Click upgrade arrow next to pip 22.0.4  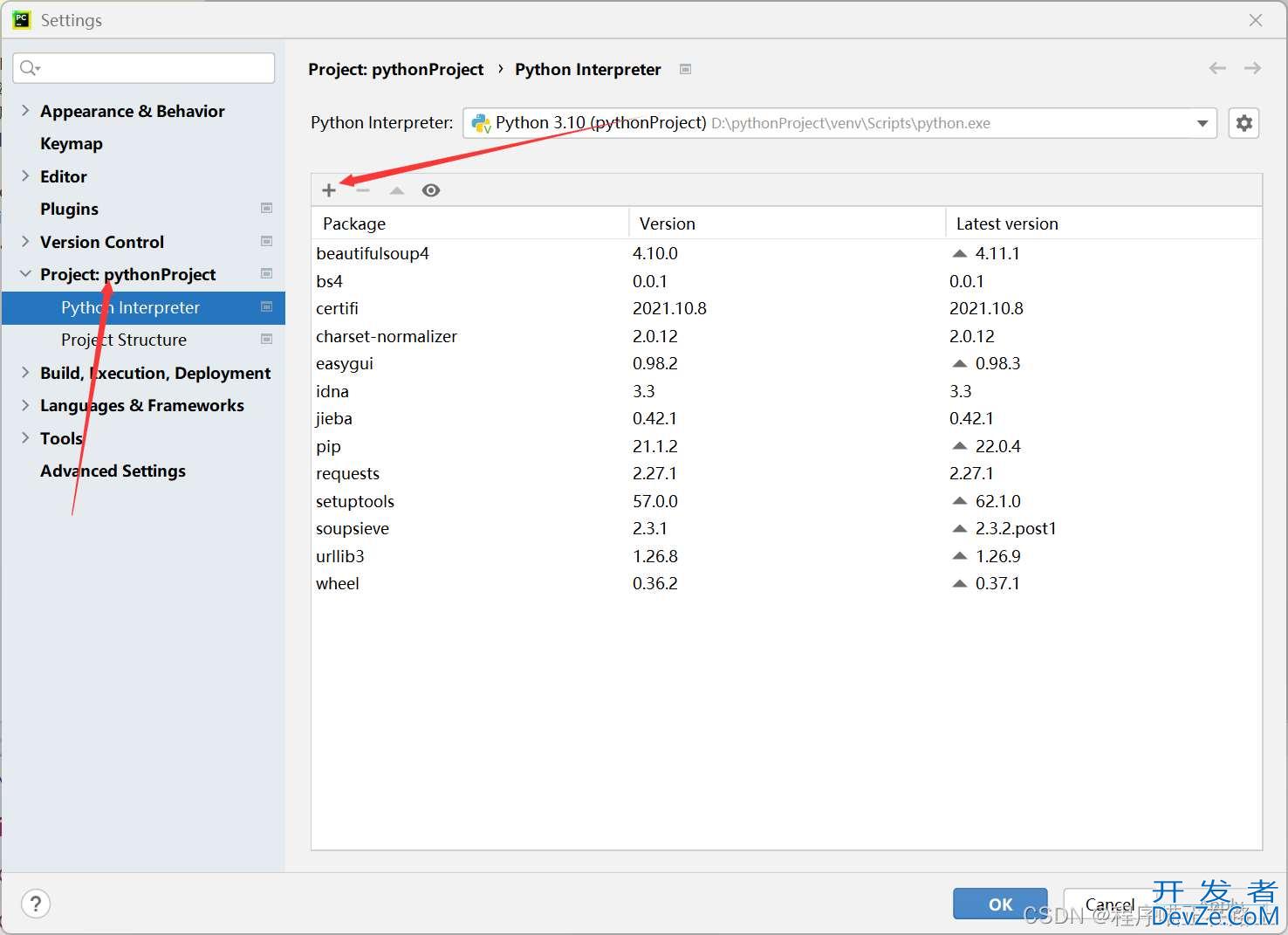pyautogui.click(x=960, y=446)
